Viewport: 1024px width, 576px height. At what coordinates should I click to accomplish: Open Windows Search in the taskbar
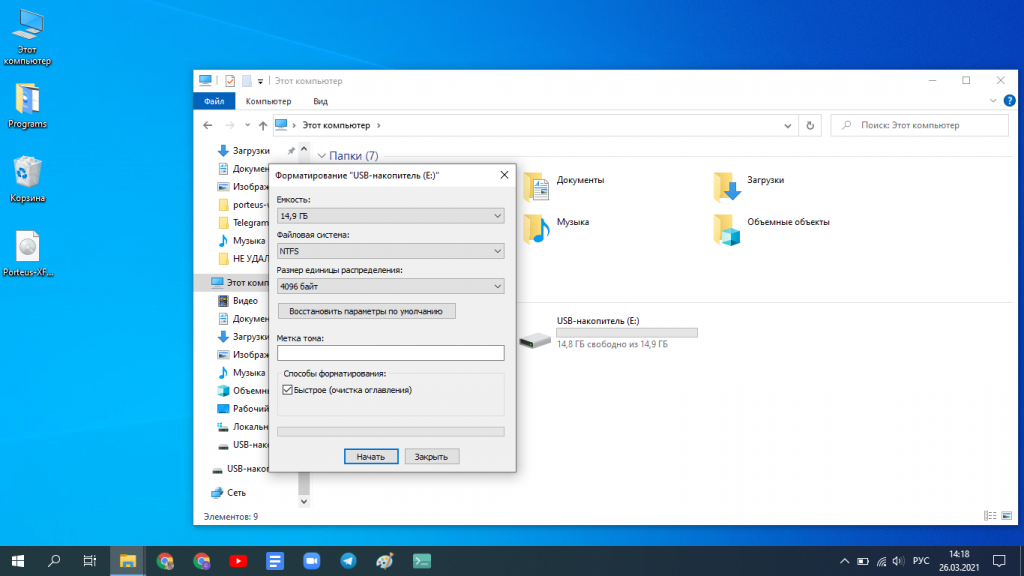pyautogui.click(x=52, y=560)
